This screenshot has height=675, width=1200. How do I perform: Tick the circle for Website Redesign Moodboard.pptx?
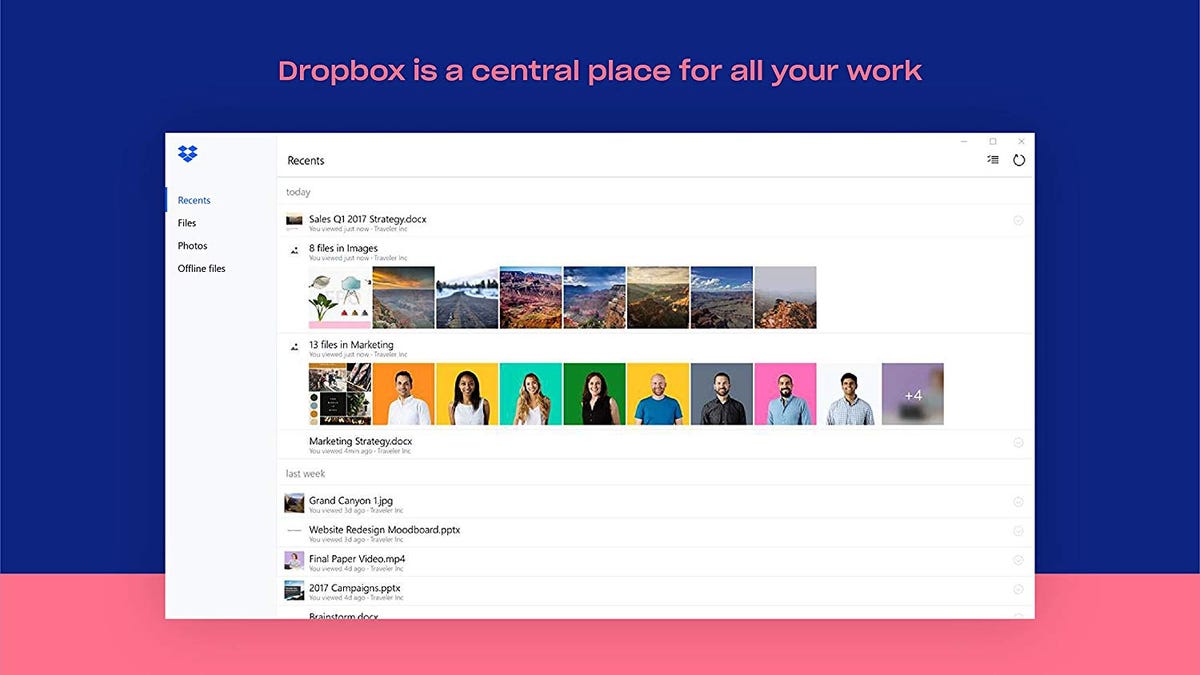click(x=1018, y=531)
